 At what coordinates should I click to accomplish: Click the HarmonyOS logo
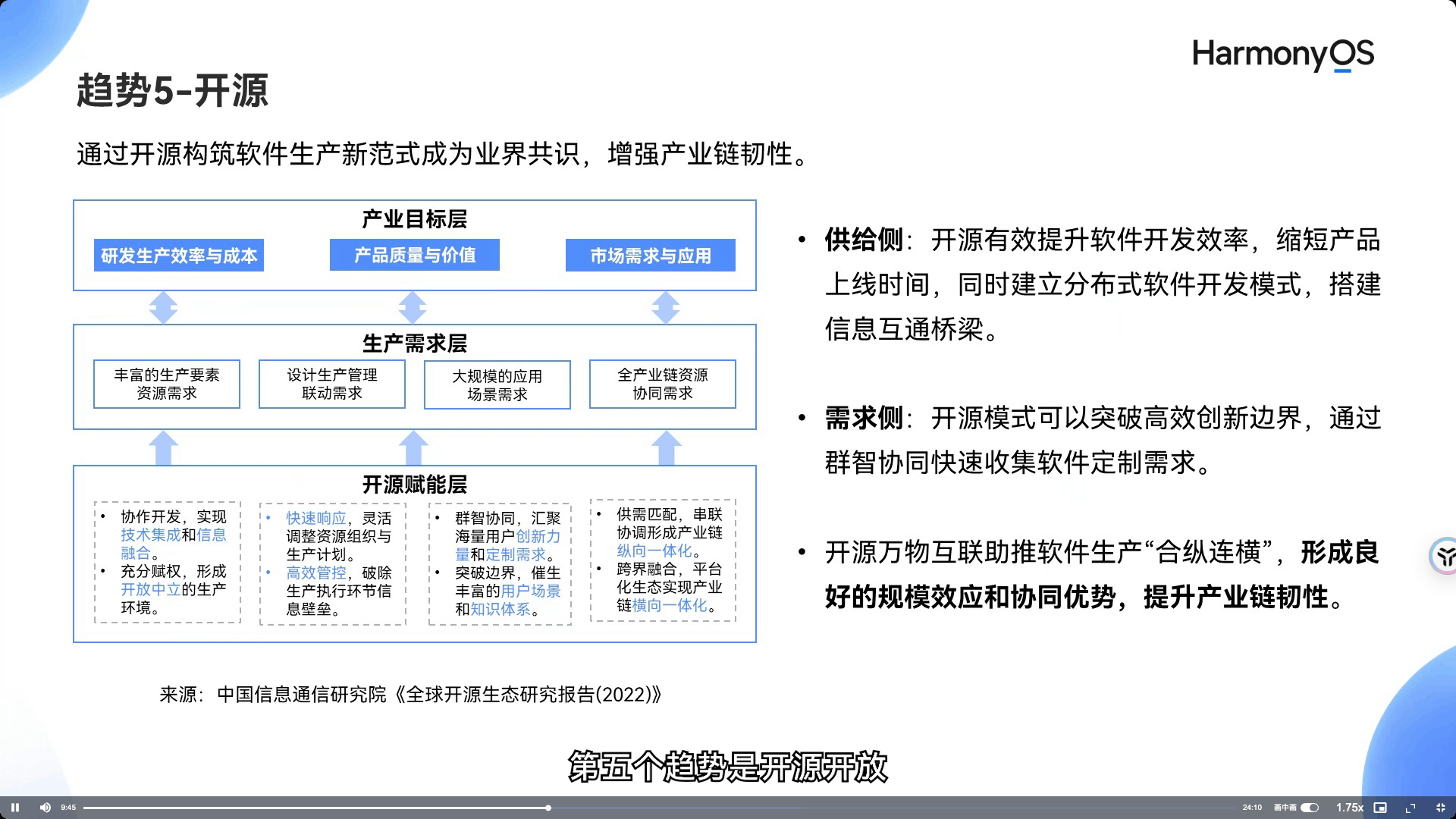(x=1282, y=55)
